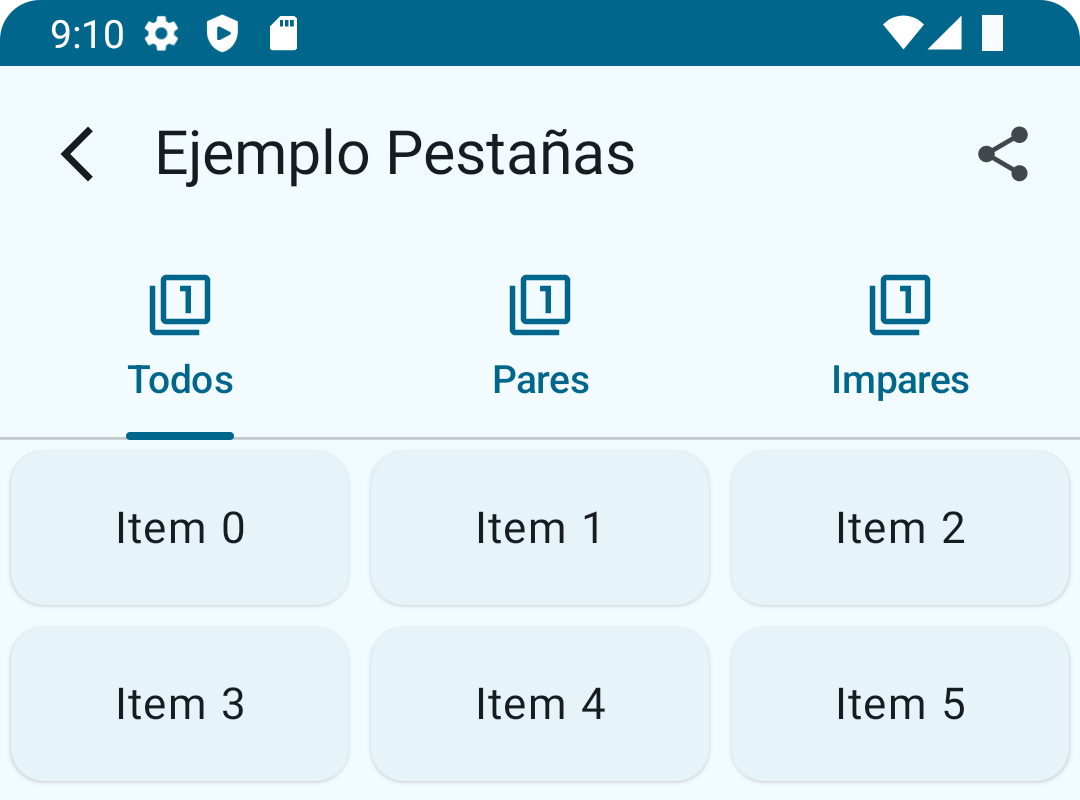
Task: Tap the icon above the Pares label
Action: tap(540, 305)
